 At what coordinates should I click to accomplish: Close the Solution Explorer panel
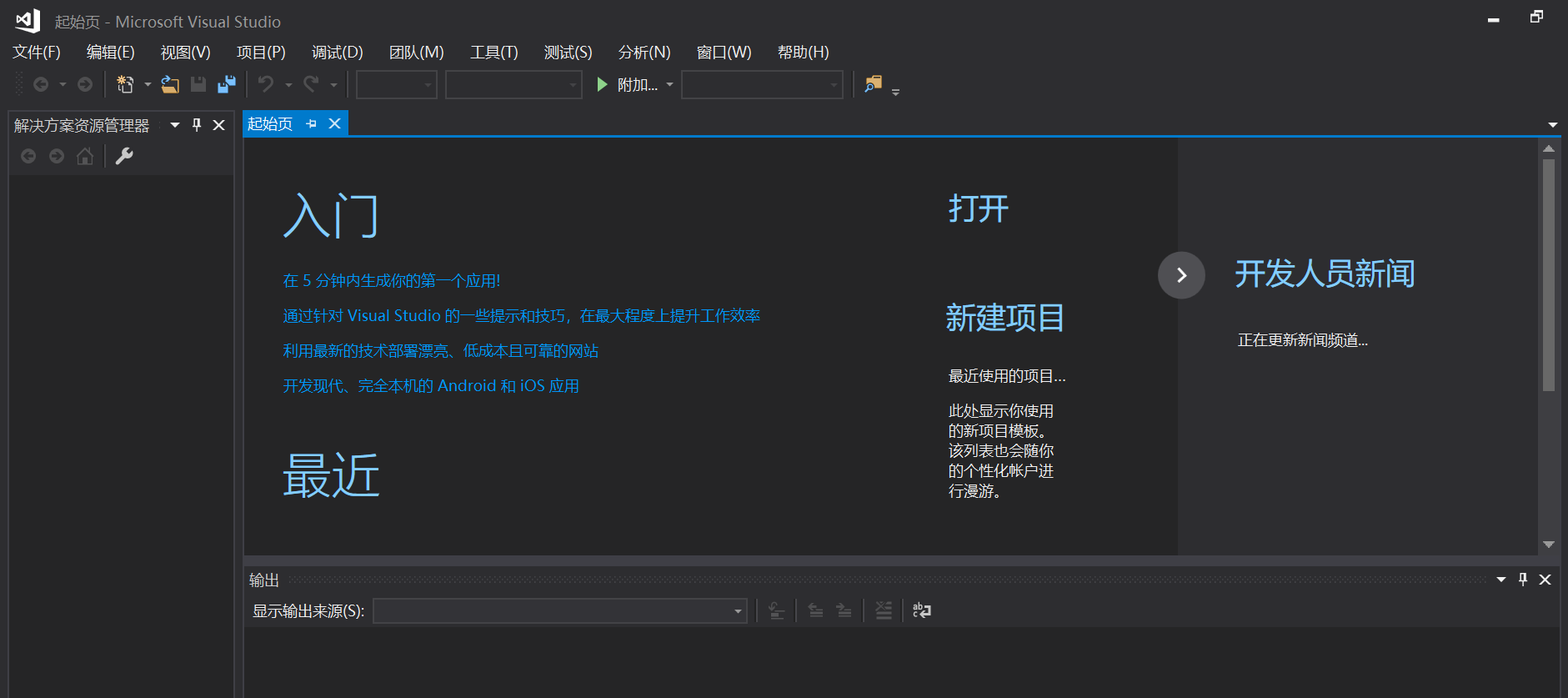tap(219, 125)
